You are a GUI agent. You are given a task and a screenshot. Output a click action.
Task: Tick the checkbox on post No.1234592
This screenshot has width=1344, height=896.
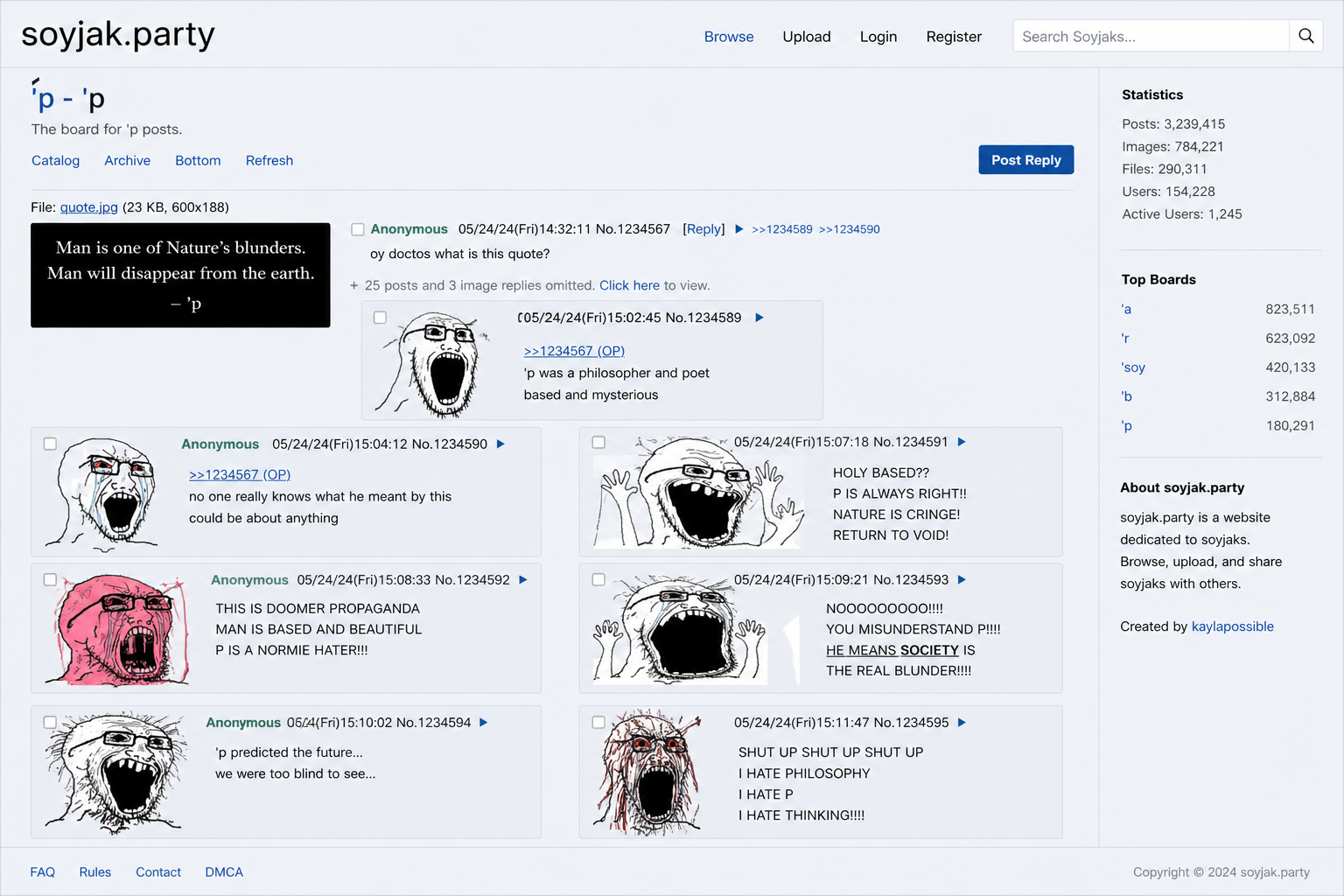tap(51, 579)
